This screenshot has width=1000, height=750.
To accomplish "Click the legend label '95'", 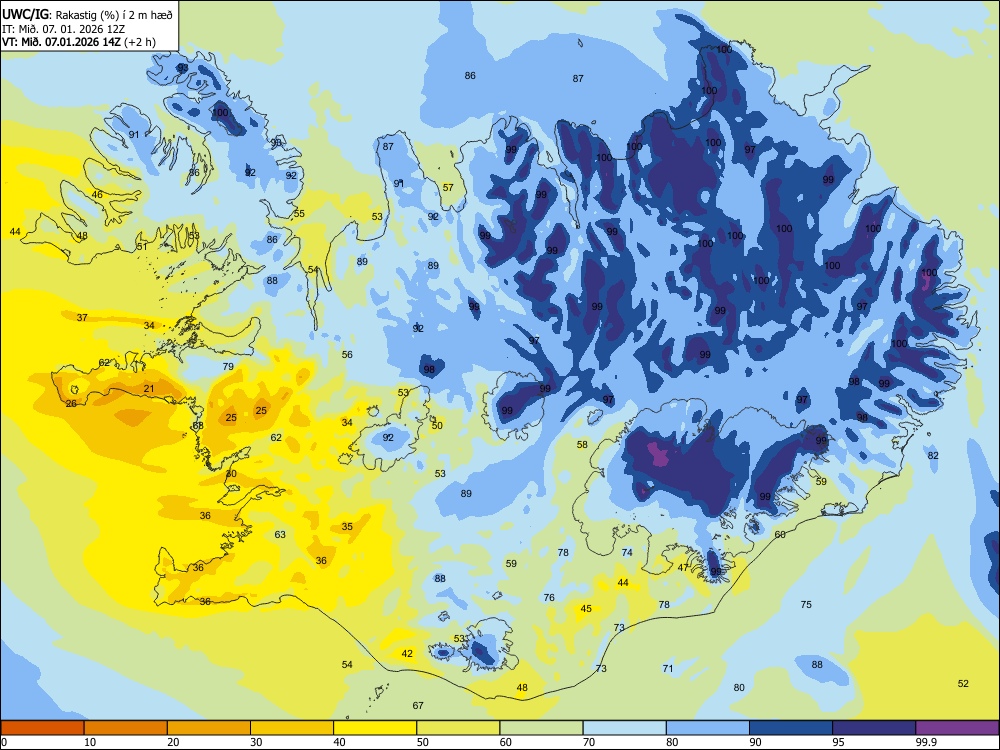I will (839, 742).
